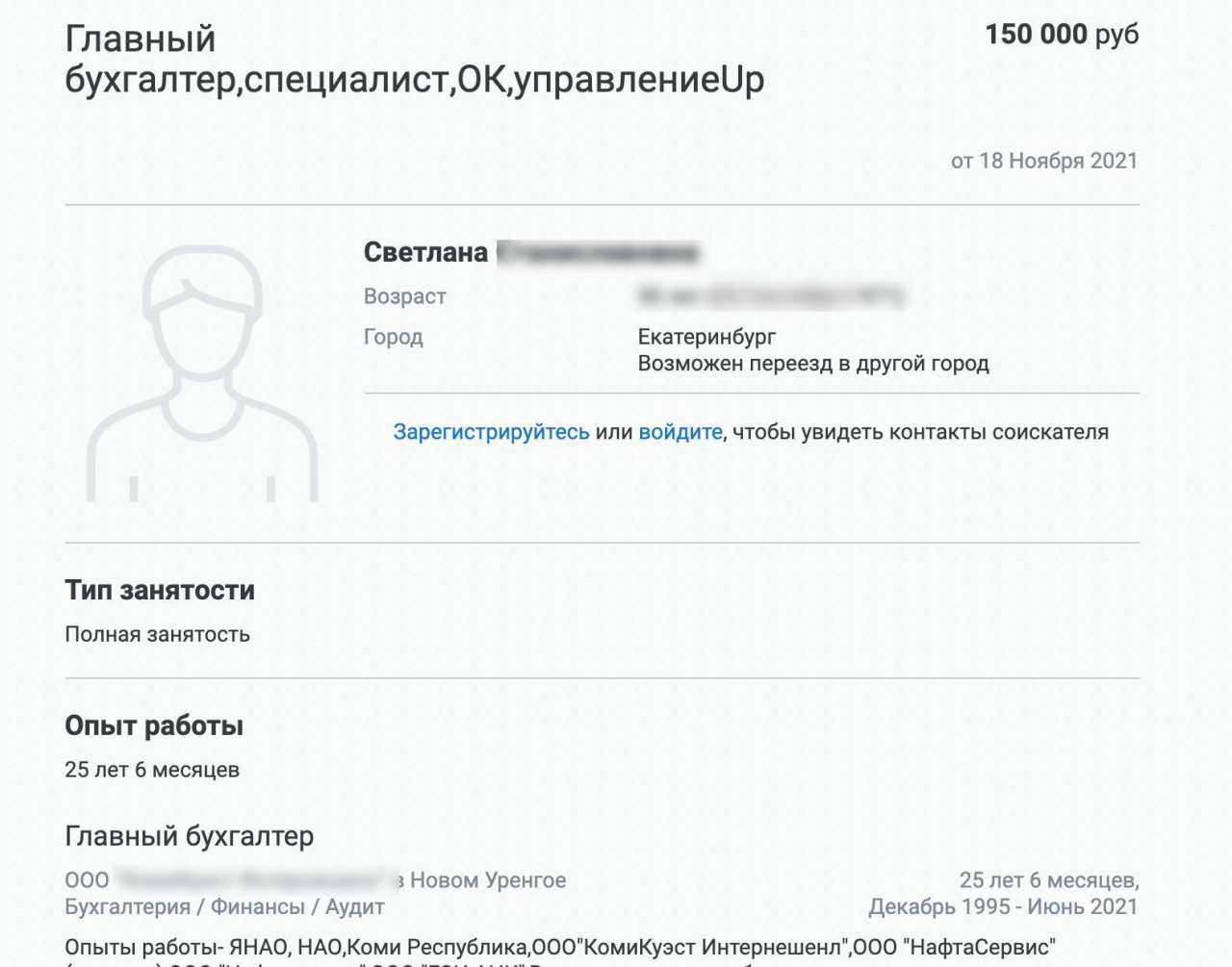This screenshot has height=967, width=1232.
Task: Click the profile avatar placeholder icon
Action: (202, 373)
